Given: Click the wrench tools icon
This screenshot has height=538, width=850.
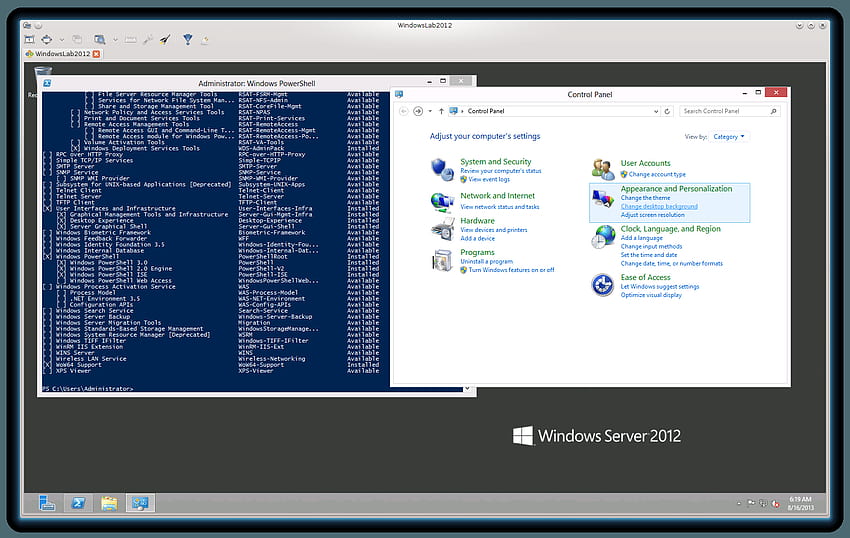Looking at the screenshot, I should point(147,40).
